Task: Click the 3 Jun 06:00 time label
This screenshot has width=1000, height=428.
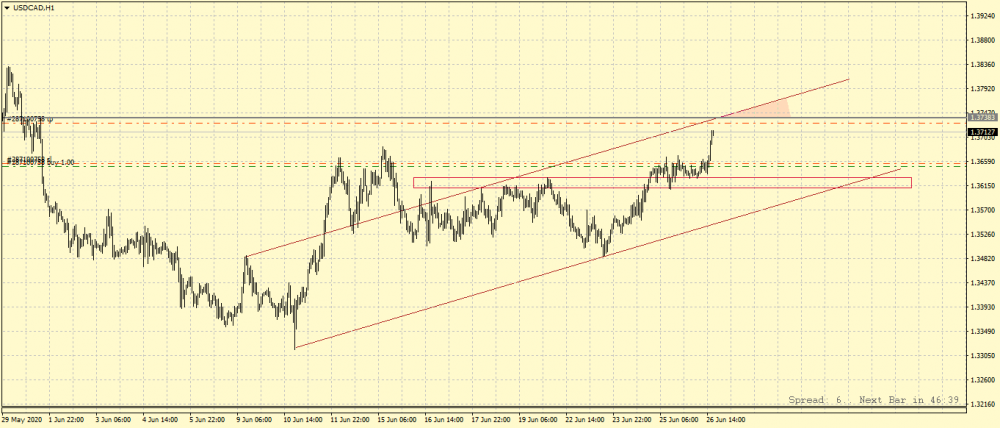Action: pyautogui.click(x=113, y=420)
